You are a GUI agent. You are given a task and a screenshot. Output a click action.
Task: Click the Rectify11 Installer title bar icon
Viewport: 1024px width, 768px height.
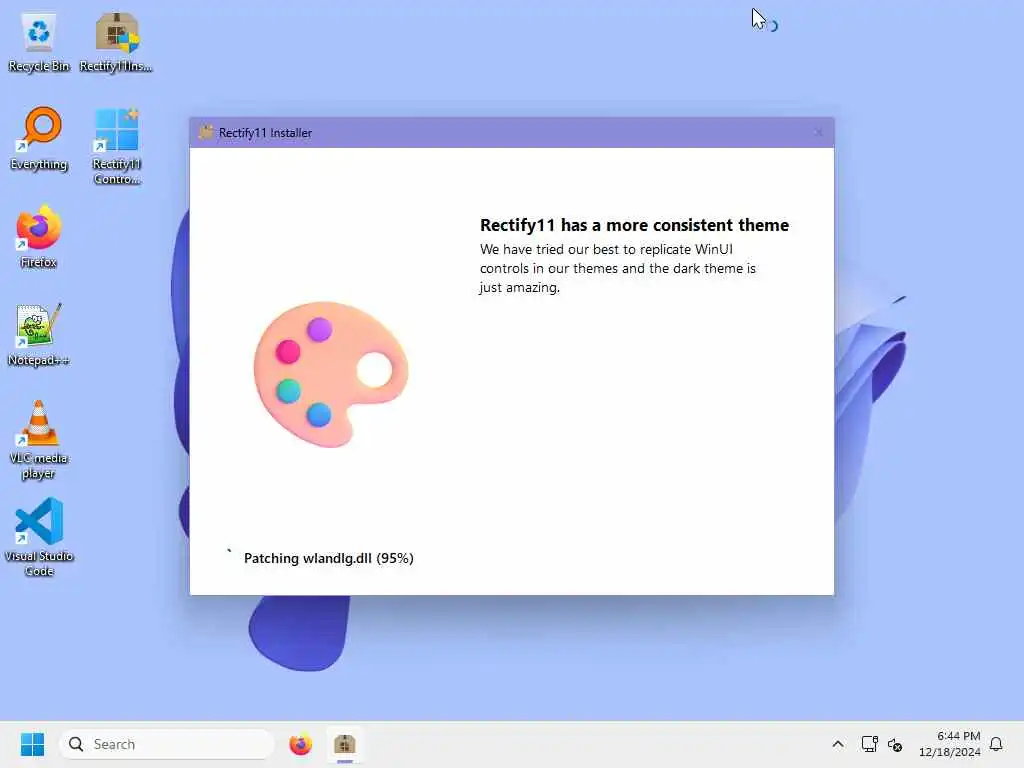click(x=206, y=133)
